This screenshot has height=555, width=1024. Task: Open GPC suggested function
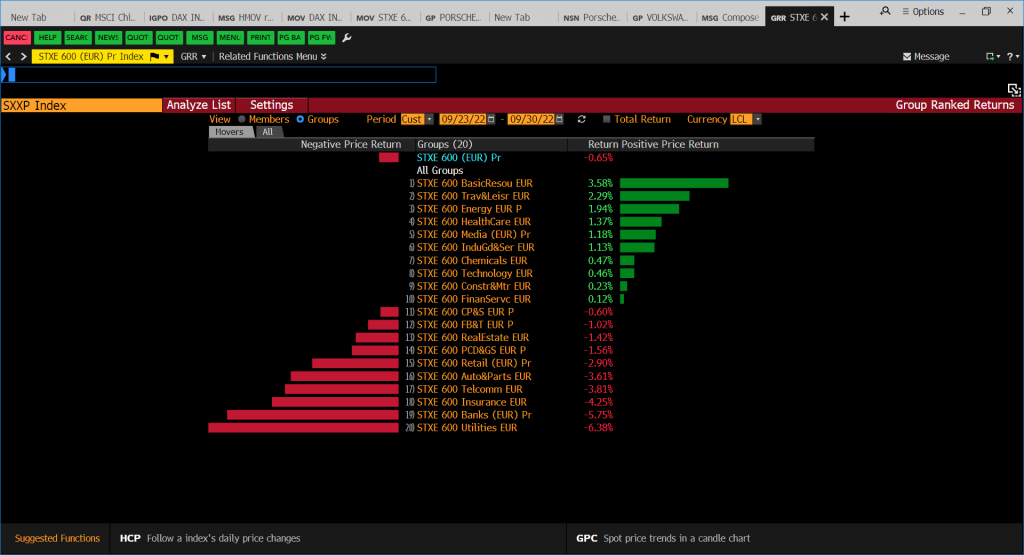[x=663, y=539]
